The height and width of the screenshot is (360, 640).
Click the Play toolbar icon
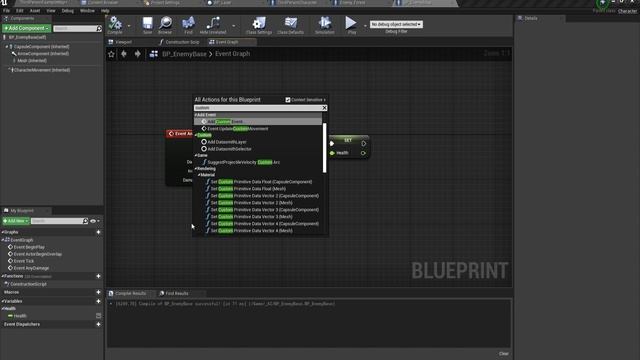351,24
